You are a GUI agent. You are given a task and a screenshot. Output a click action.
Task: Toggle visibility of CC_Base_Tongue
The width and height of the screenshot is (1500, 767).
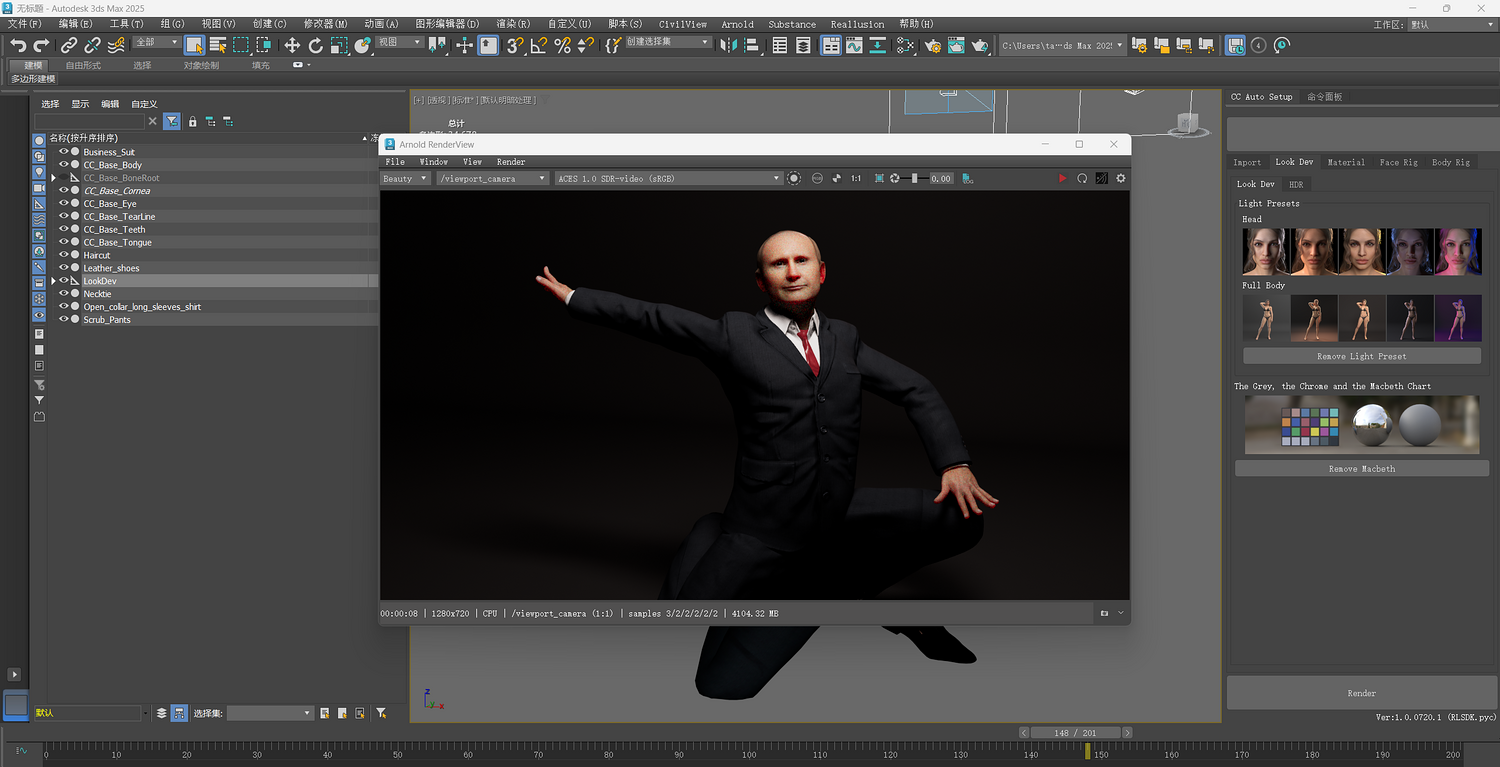point(63,242)
